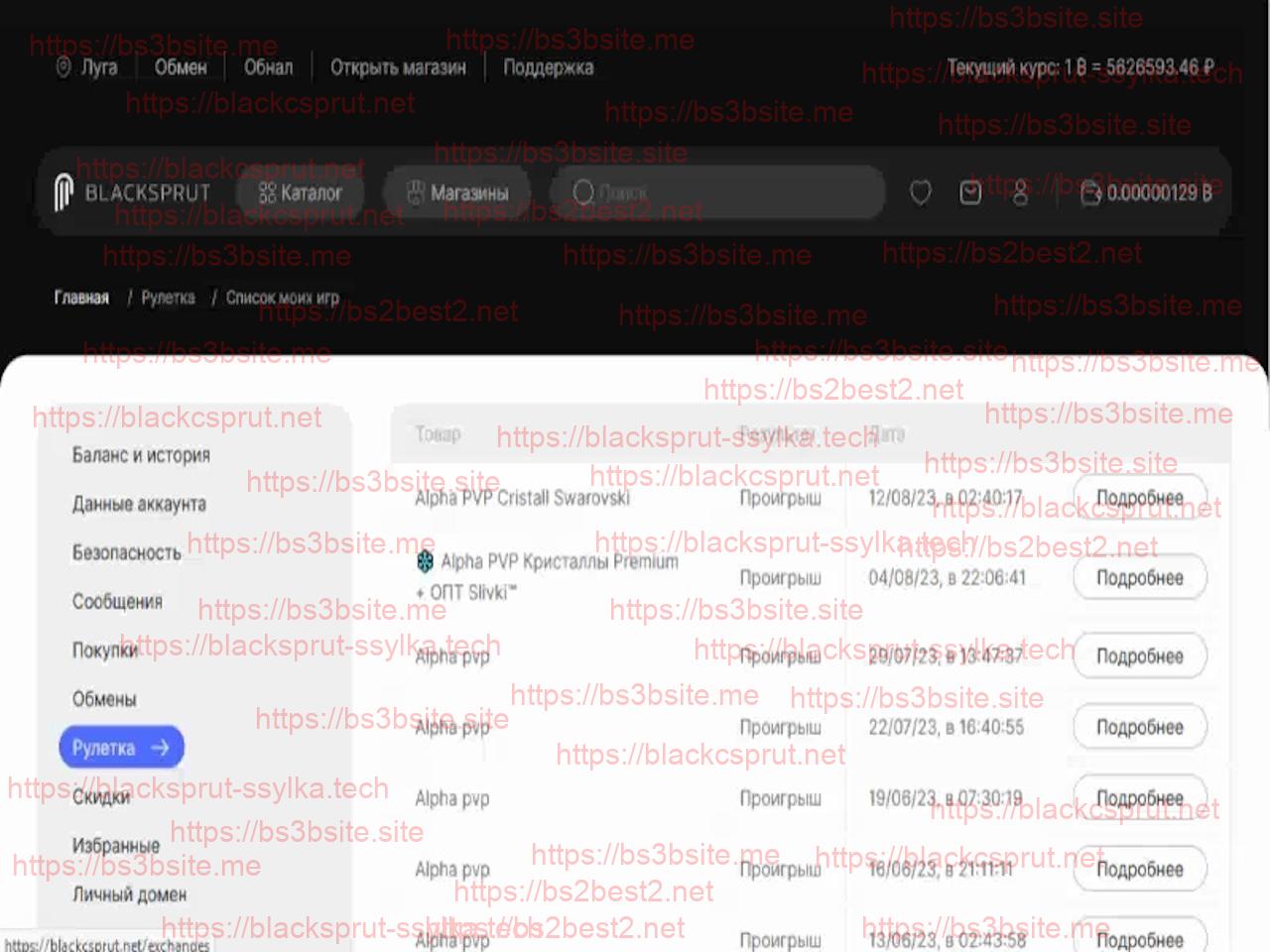Click the snowflake icon of Alpha PVP Кристаллы Premium

pyautogui.click(x=426, y=562)
